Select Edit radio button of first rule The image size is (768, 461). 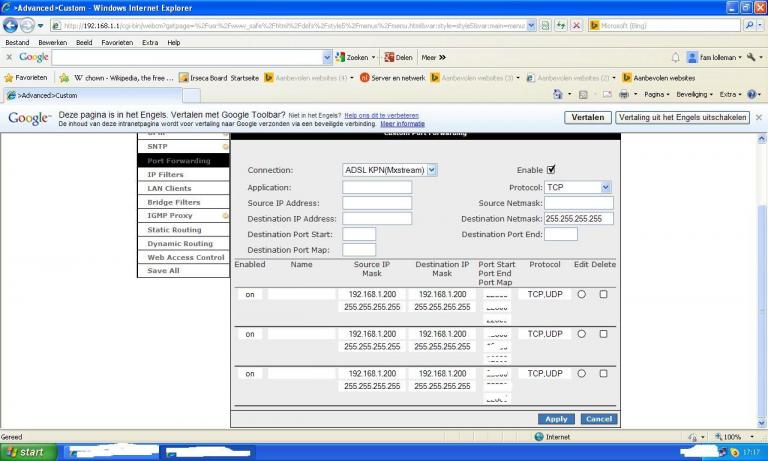(x=581, y=294)
